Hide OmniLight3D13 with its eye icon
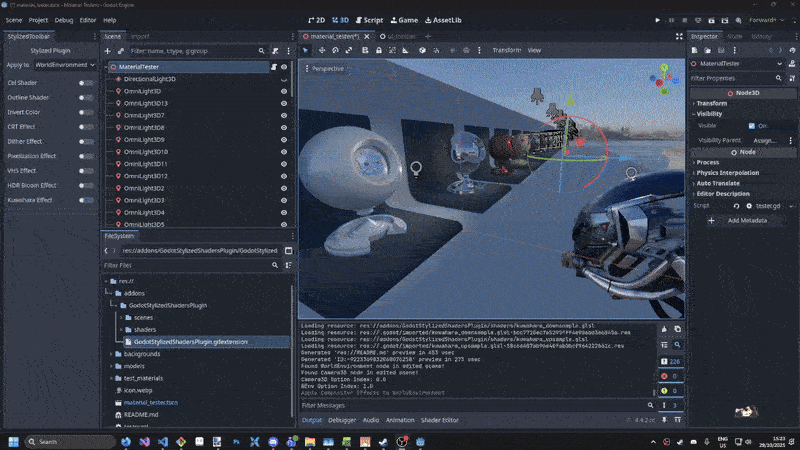The image size is (800, 450). tap(284, 103)
